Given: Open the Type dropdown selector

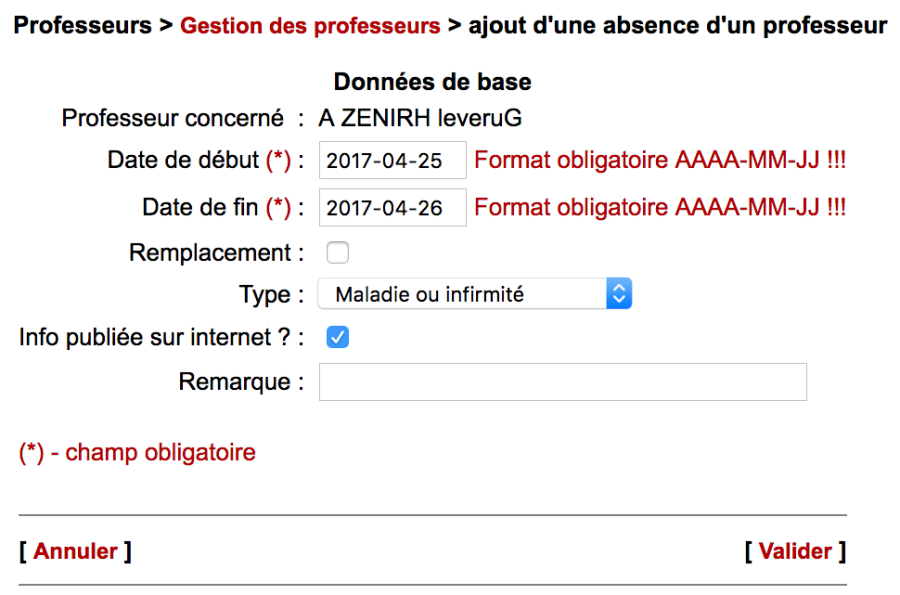Looking at the screenshot, I should click(x=470, y=293).
